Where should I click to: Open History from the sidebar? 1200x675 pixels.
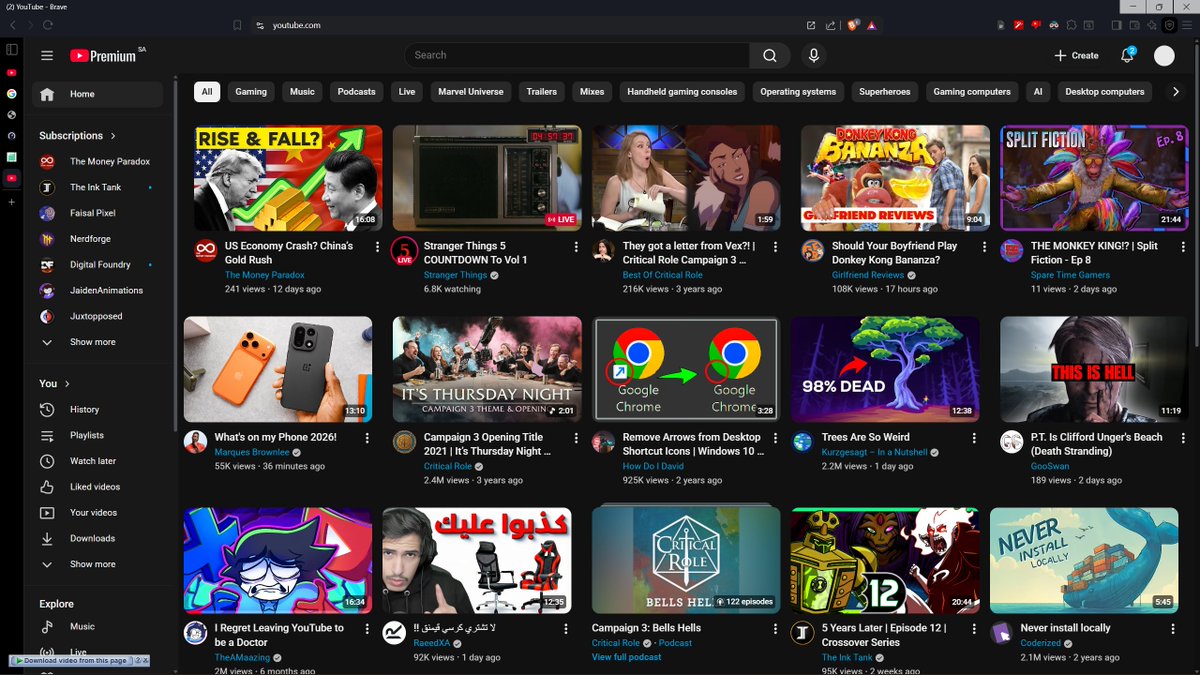tap(98, 410)
